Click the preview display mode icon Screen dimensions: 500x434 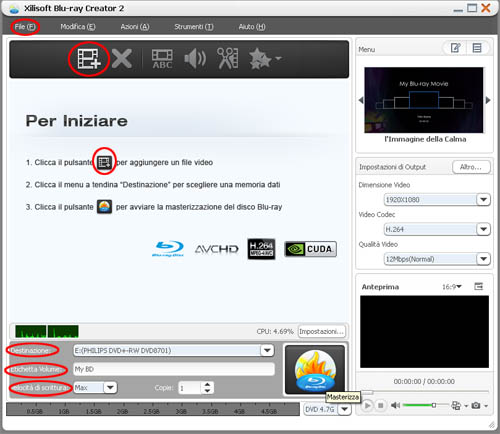click(456, 405)
